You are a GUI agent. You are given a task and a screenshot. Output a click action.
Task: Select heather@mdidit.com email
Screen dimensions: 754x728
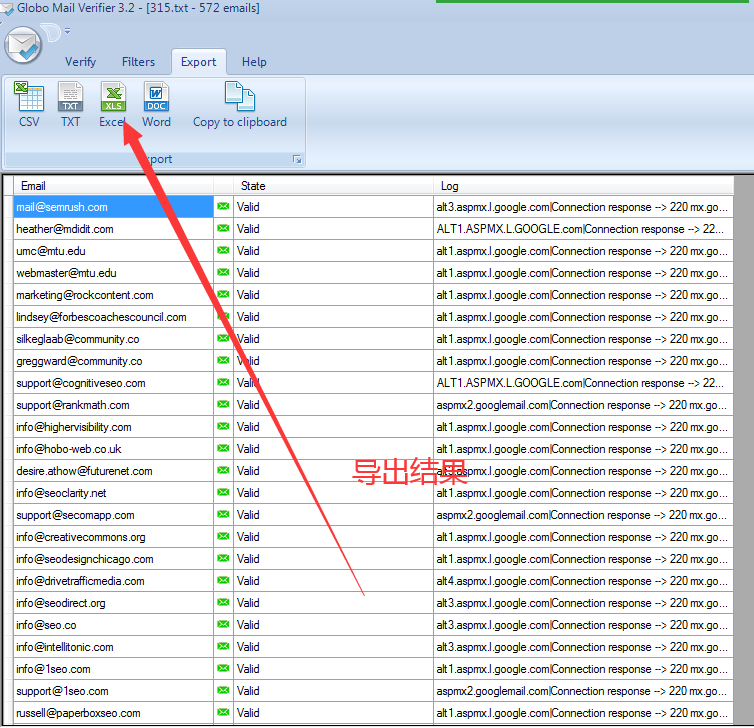[113, 229]
